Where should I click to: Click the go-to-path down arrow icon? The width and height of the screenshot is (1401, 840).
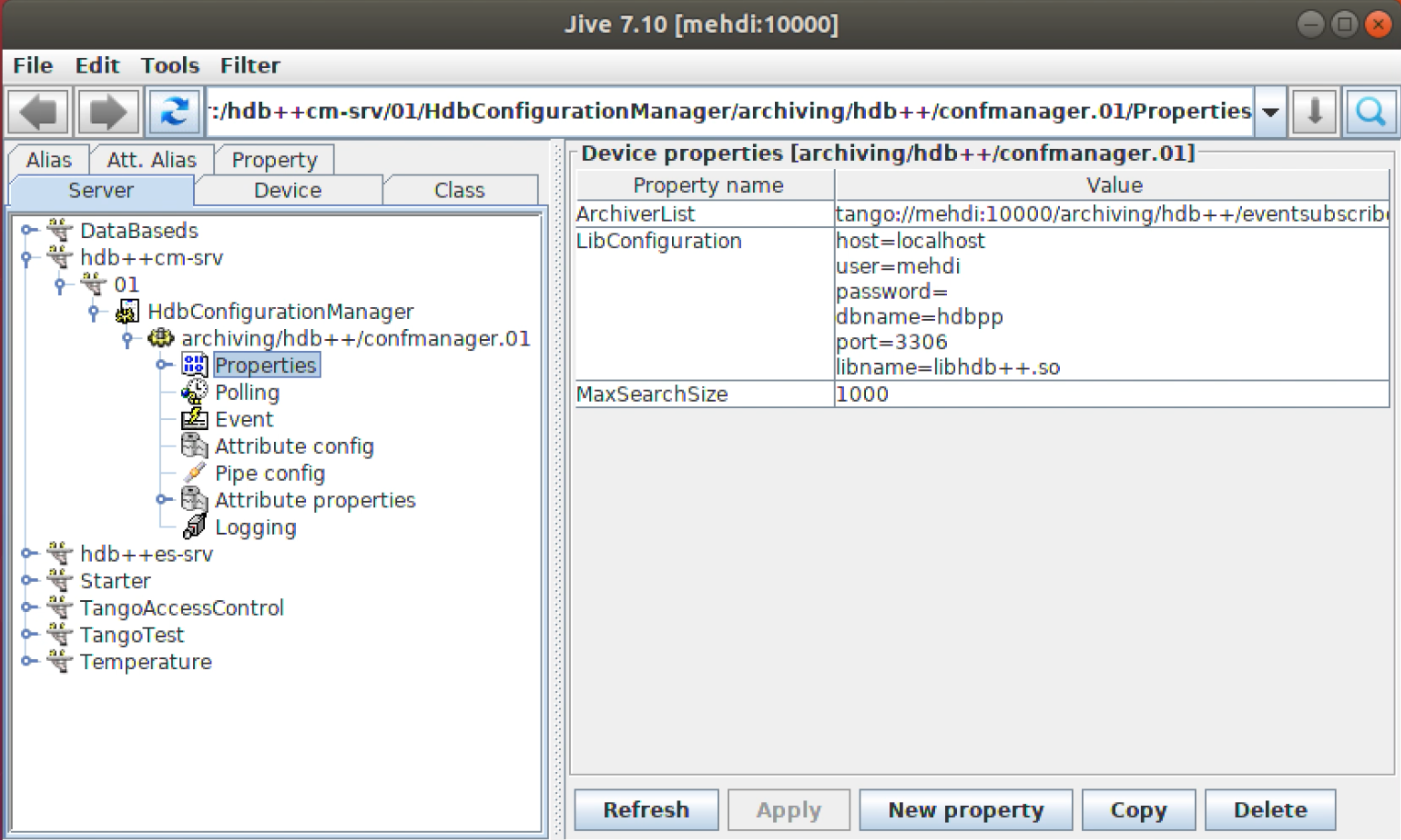point(1315,112)
